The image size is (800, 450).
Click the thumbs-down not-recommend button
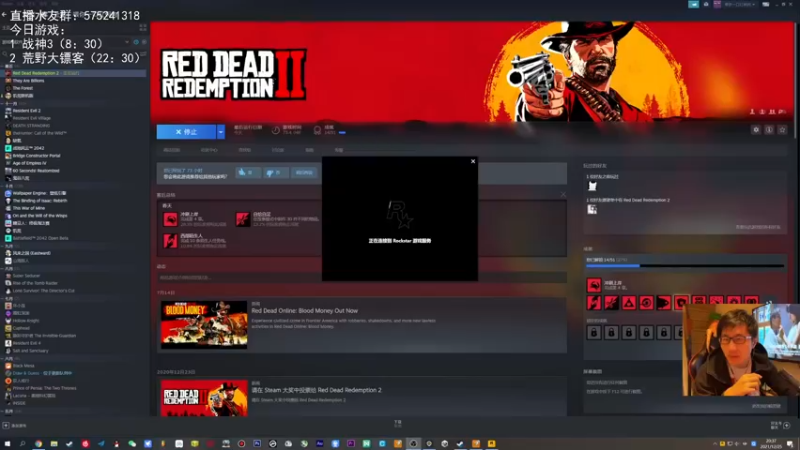point(276,172)
